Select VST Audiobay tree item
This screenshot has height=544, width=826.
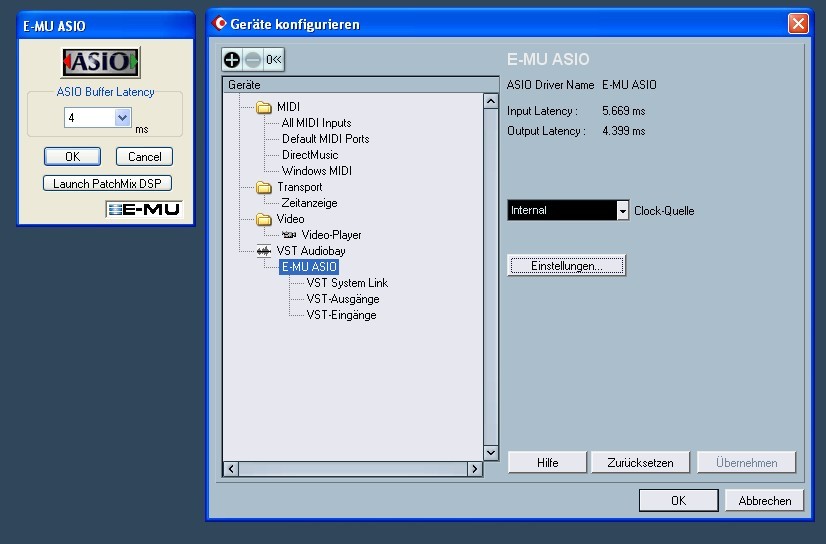tap(311, 251)
